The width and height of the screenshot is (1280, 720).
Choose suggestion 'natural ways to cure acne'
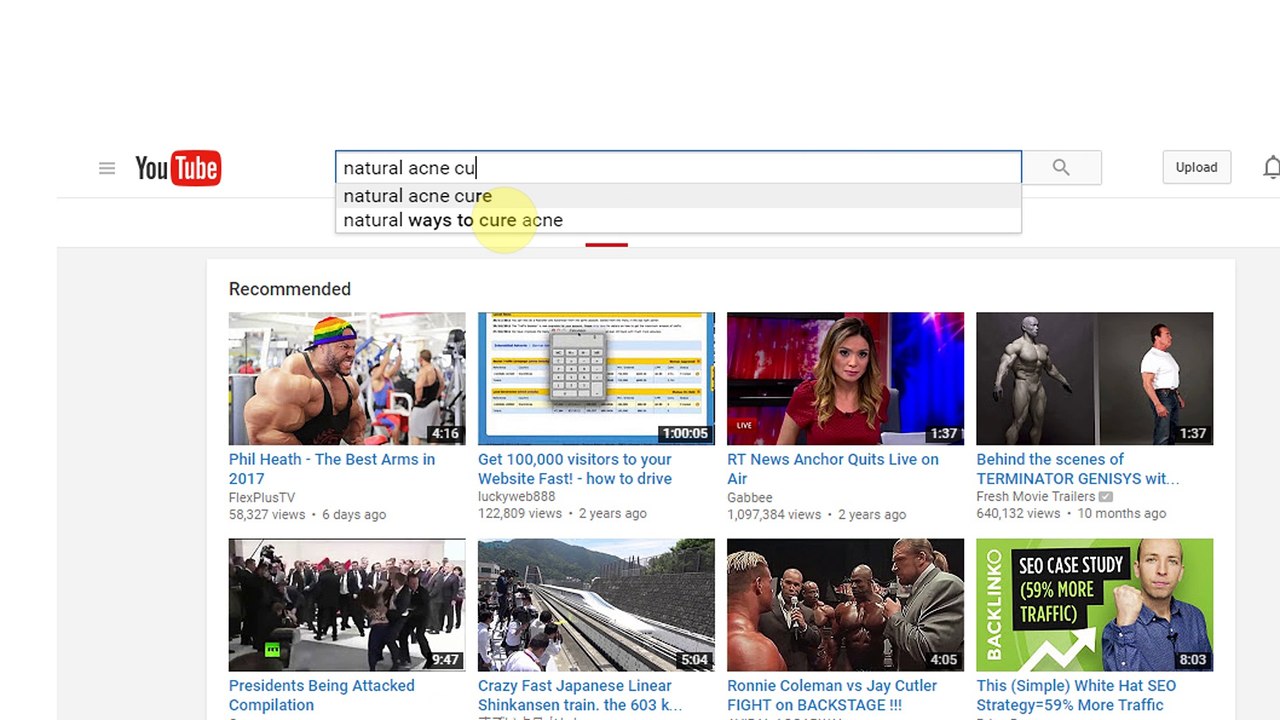point(678,220)
